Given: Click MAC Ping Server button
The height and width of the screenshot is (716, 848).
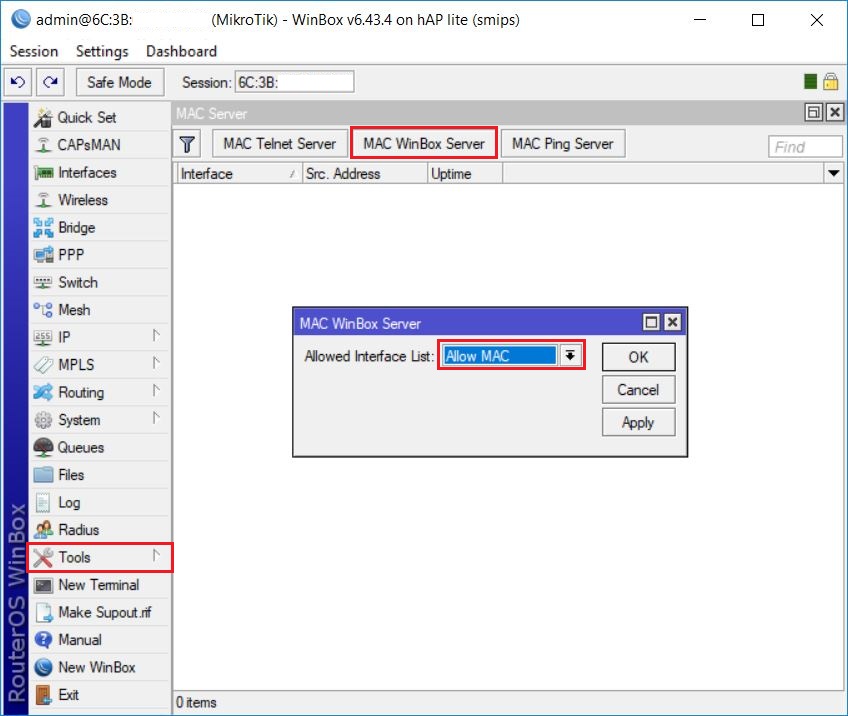Looking at the screenshot, I should pyautogui.click(x=563, y=144).
